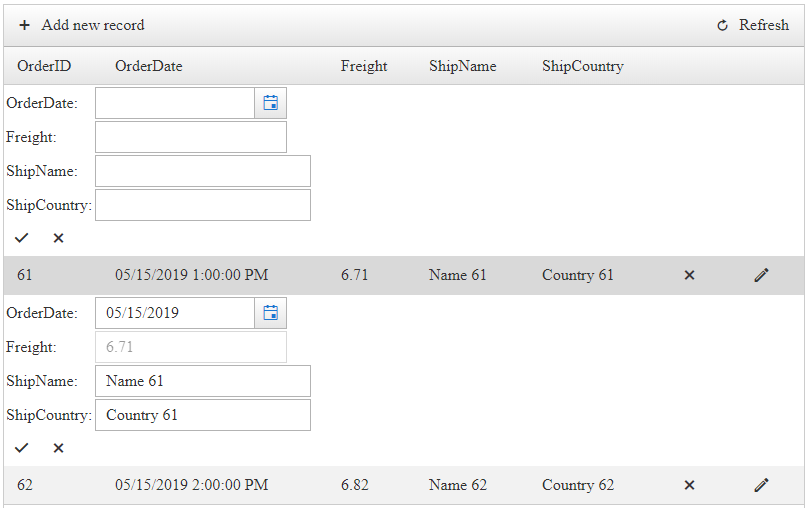The width and height of the screenshot is (808, 508).
Task: Sort by ShipCountry column header
Action: coord(583,66)
